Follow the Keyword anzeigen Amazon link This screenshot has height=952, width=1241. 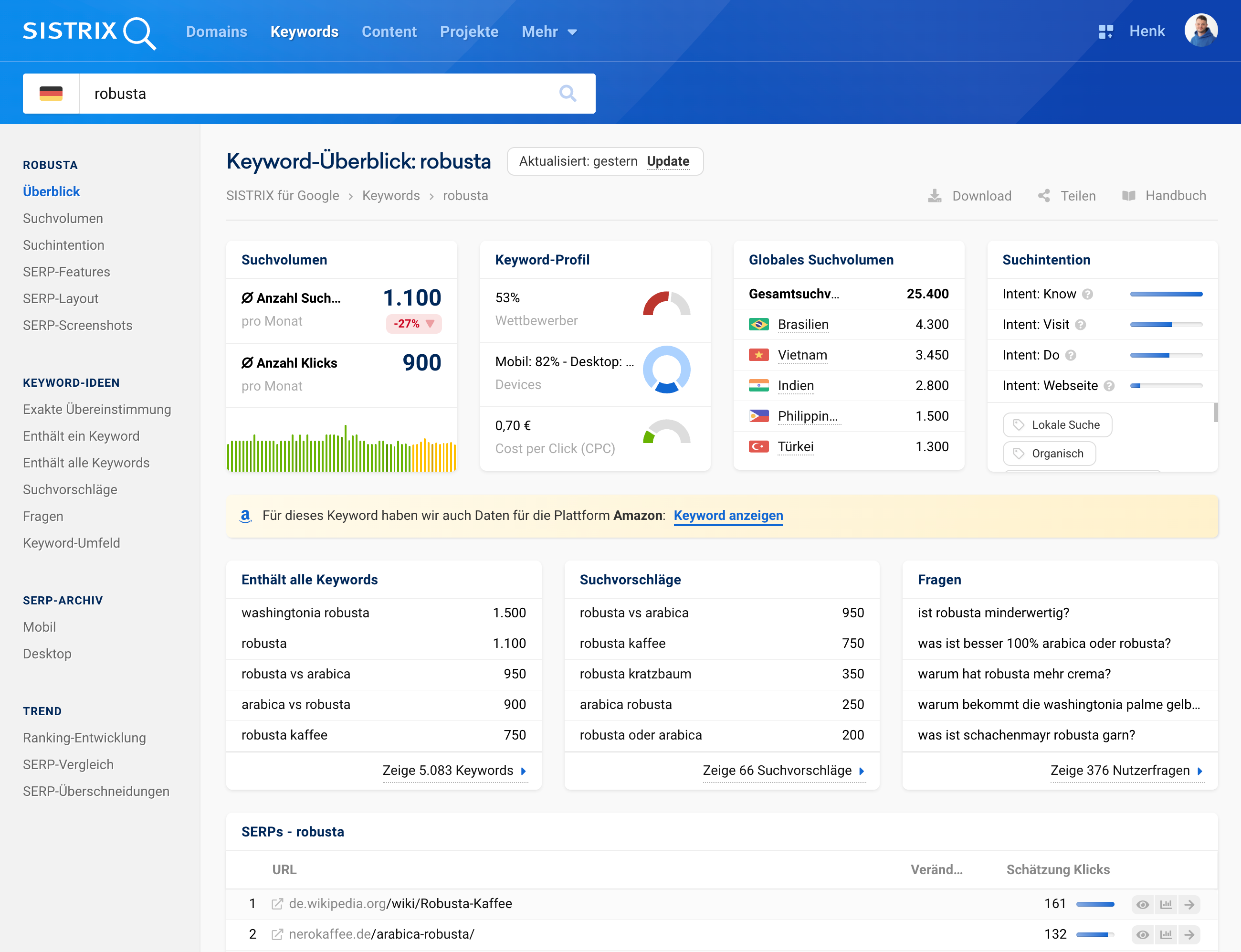point(728,516)
